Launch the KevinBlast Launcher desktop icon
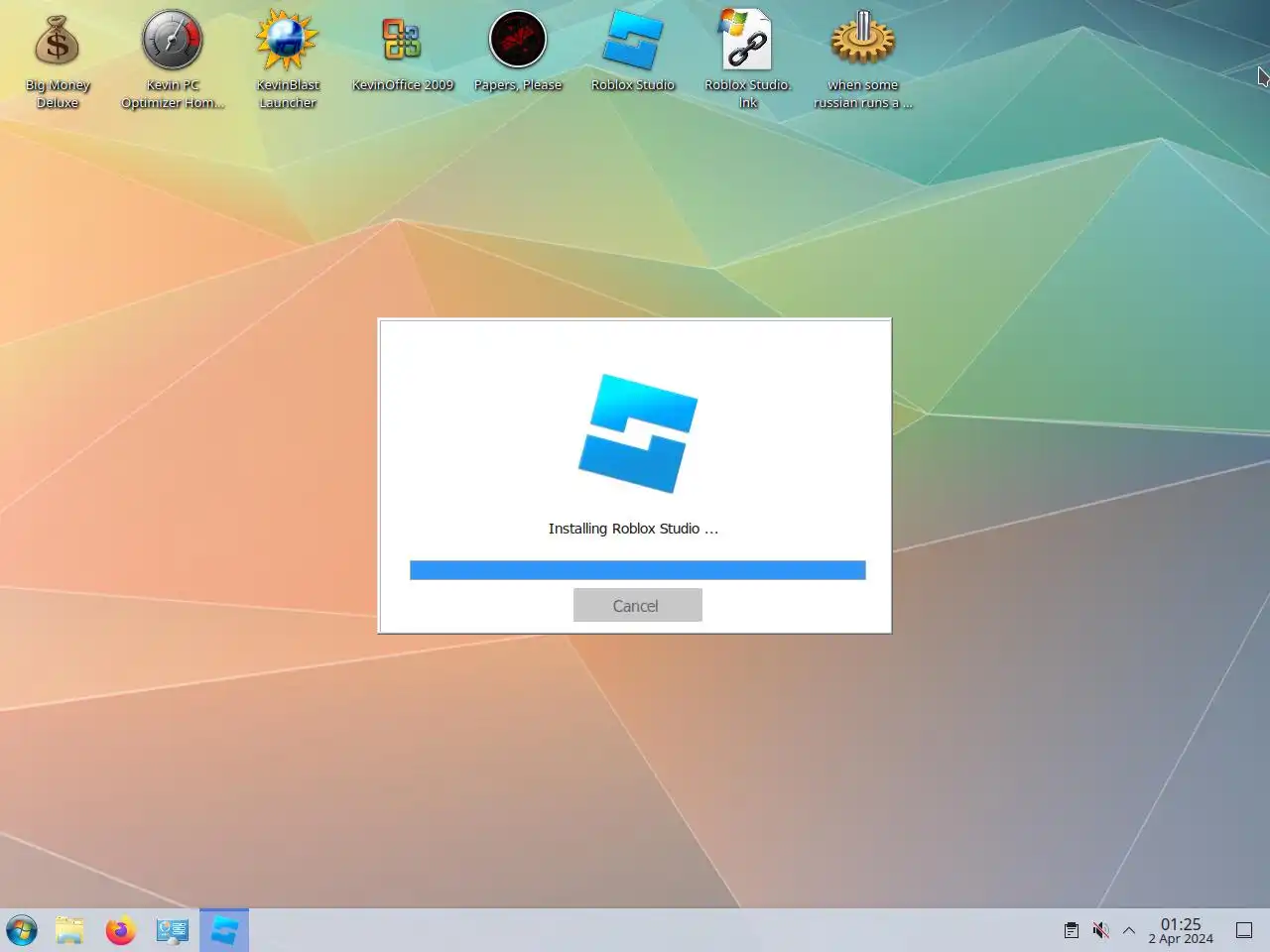The height and width of the screenshot is (952, 1270). coord(288,59)
